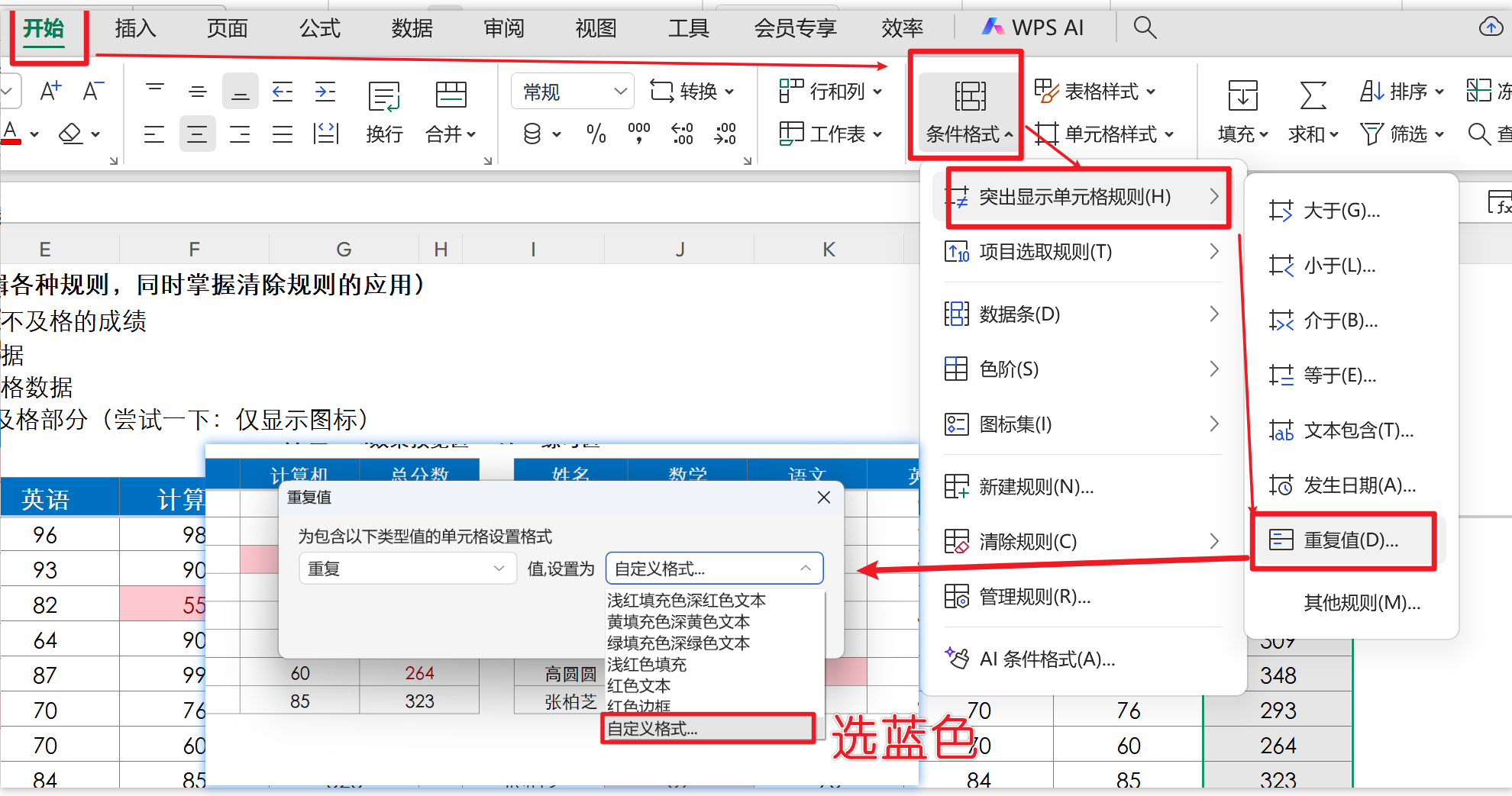
Task: Click the increase font size icon
Action: point(50,92)
